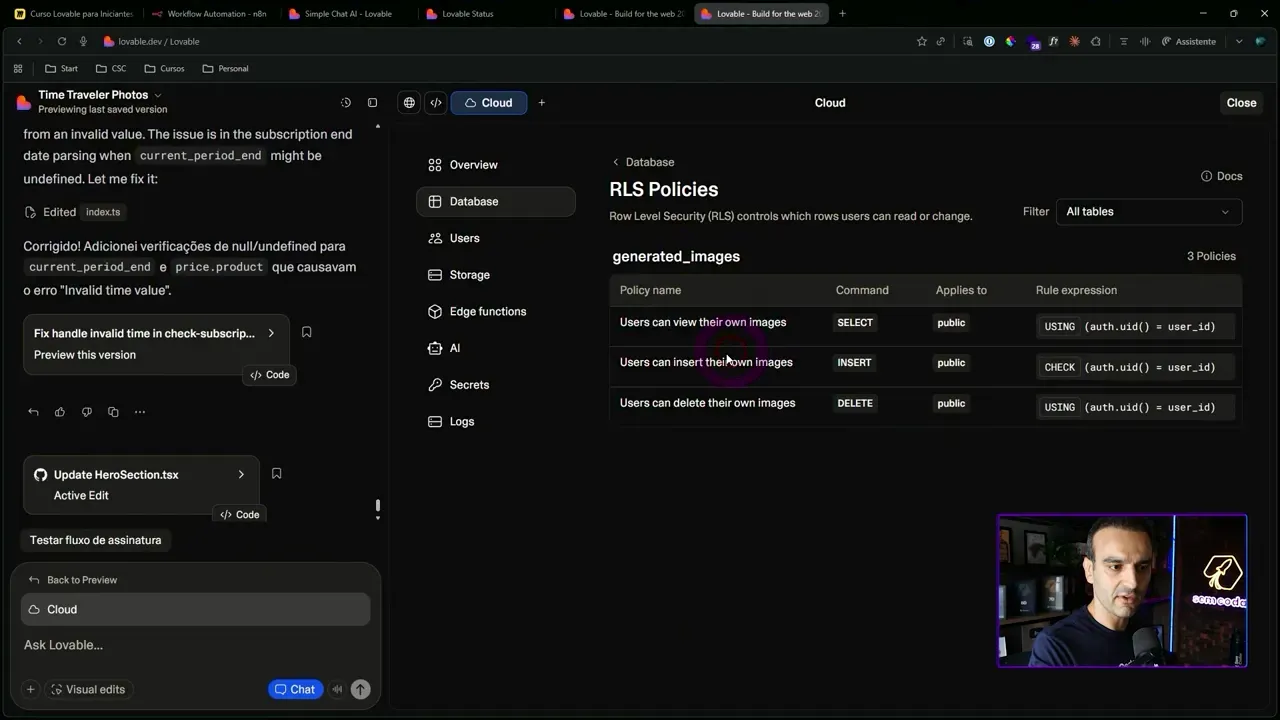Toggle Chat mode button

coord(295,689)
